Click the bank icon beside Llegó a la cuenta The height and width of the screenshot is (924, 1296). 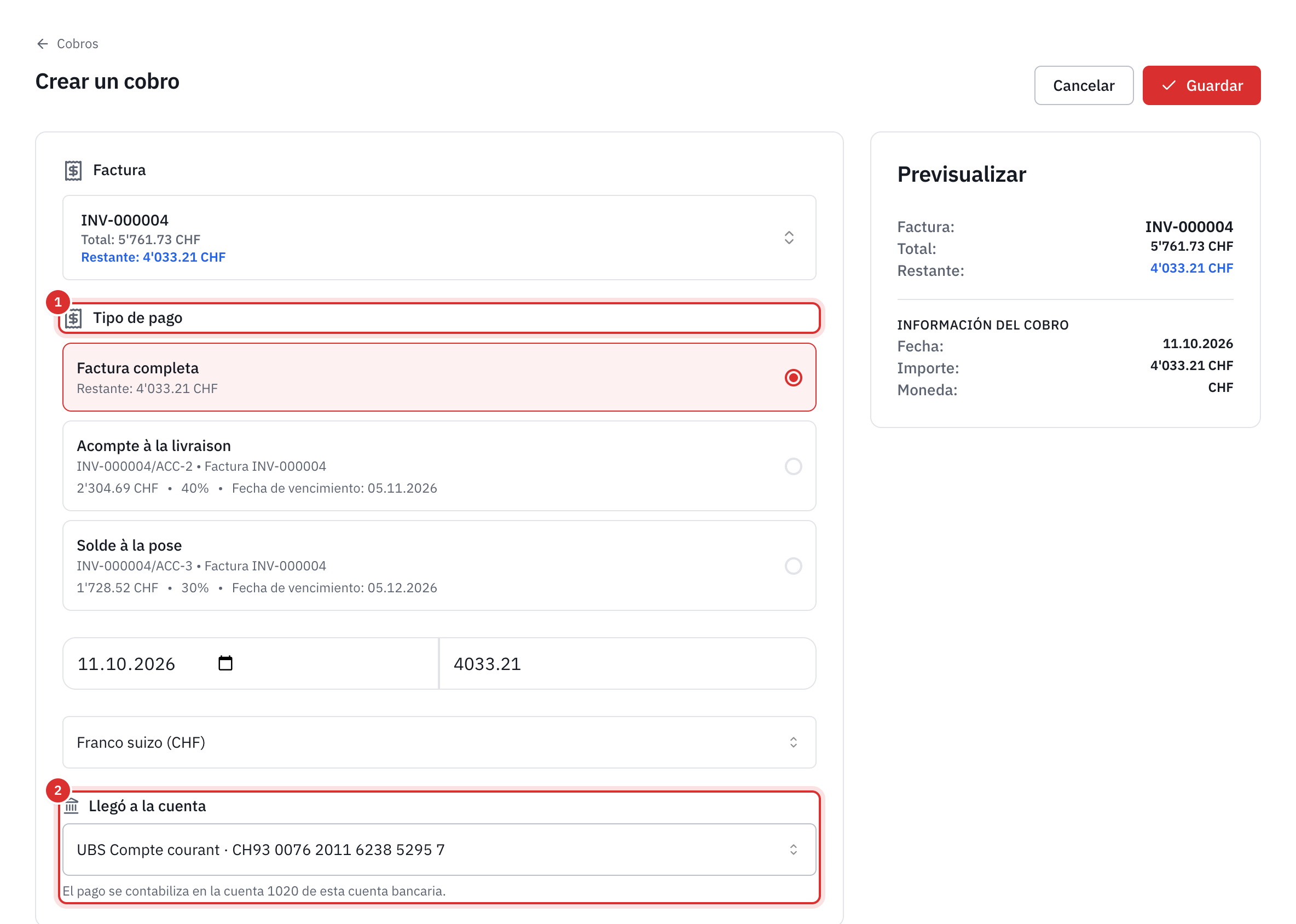pyautogui.click(x=71, y=806)
